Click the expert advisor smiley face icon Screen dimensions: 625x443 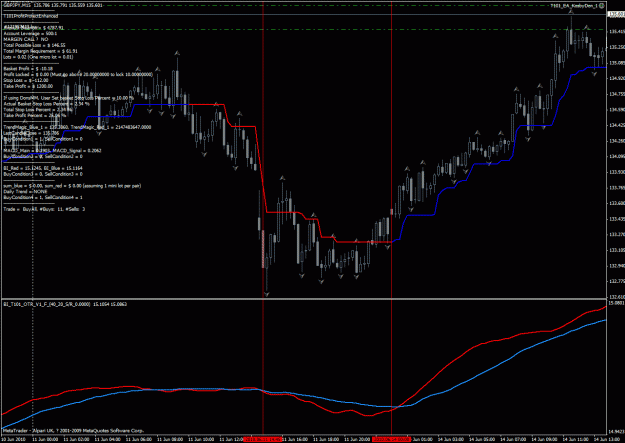click(601, 6)
